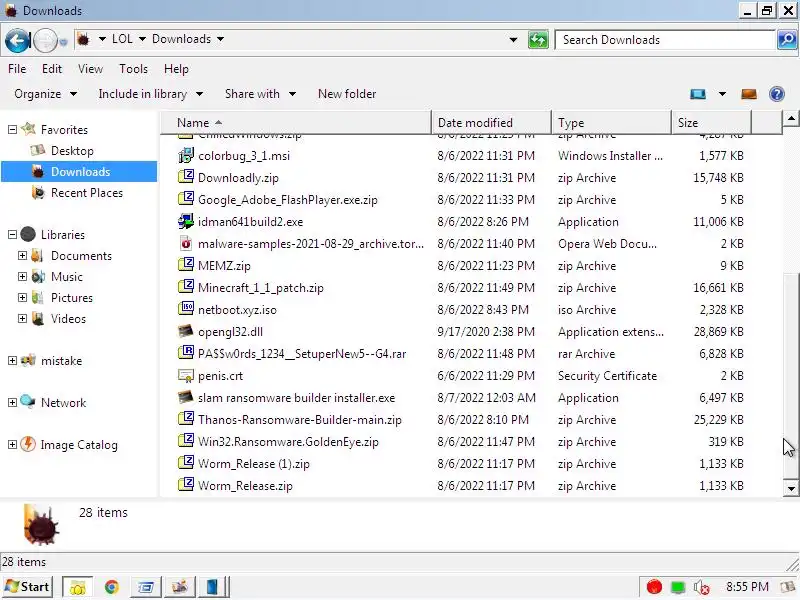Click the muted volume speaker tray icon
This screenshot has width=800, height=600.
[702, 587]
